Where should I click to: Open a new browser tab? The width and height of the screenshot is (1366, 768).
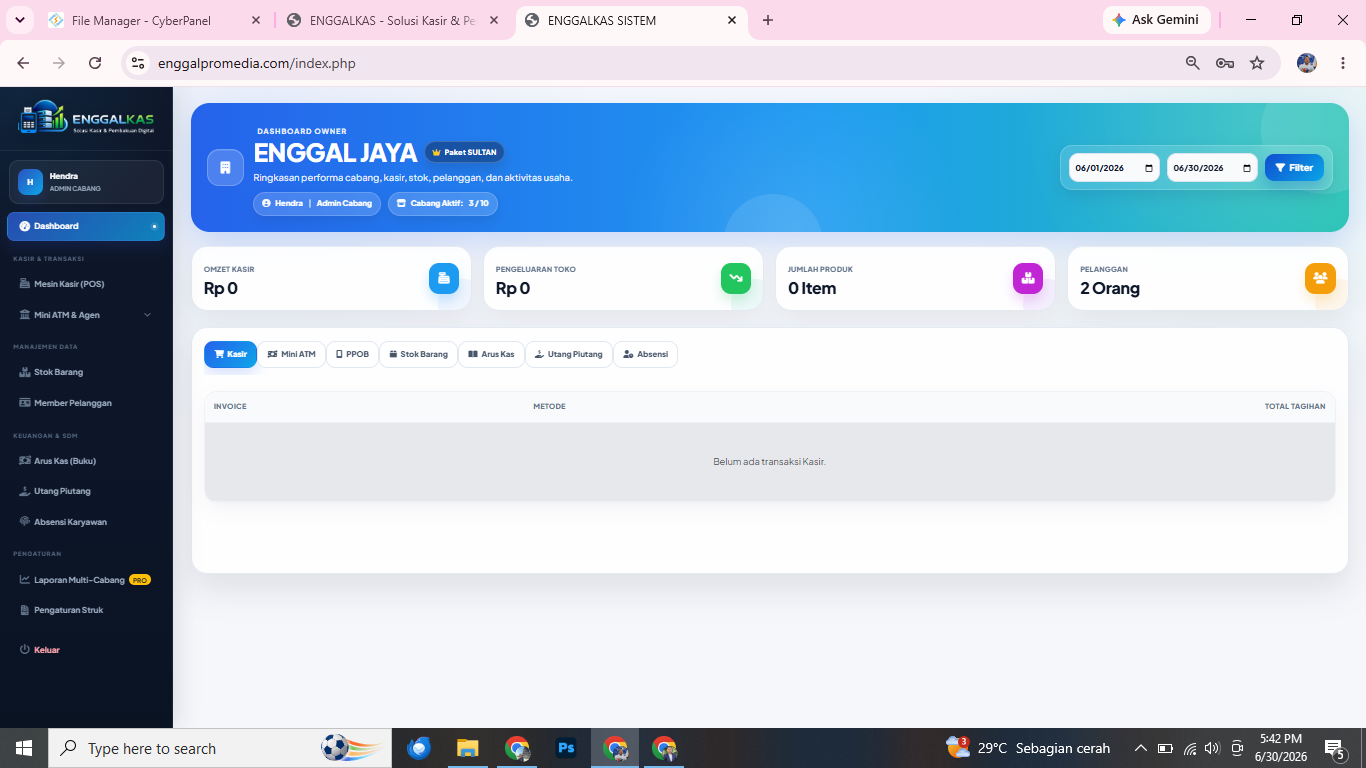point(768,20)
